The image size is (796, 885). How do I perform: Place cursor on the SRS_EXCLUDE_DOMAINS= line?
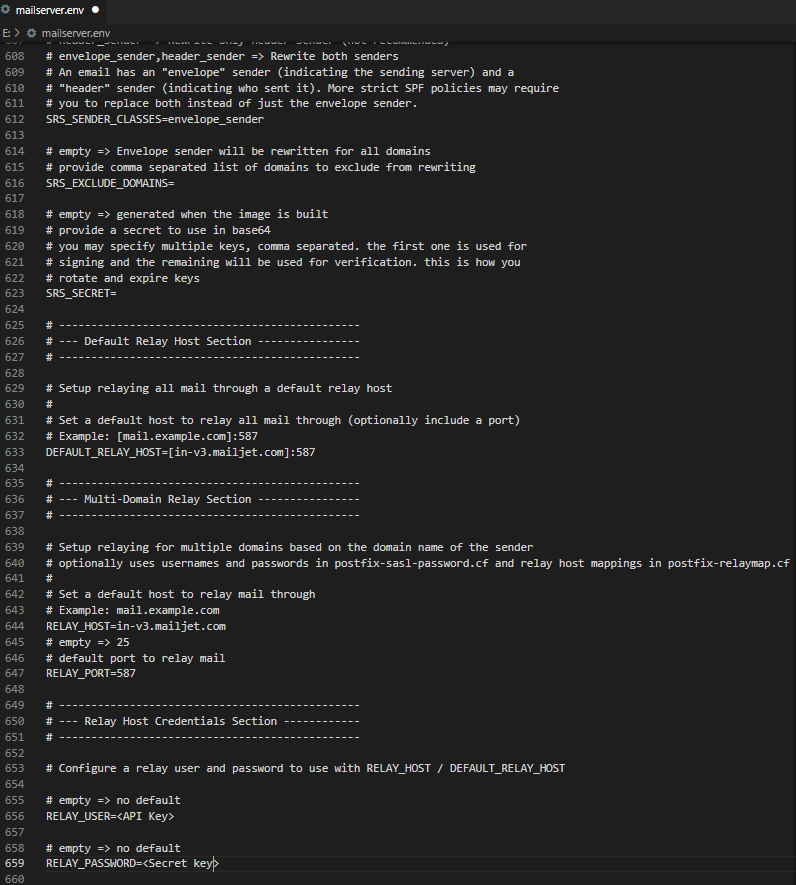pos(109,183)
